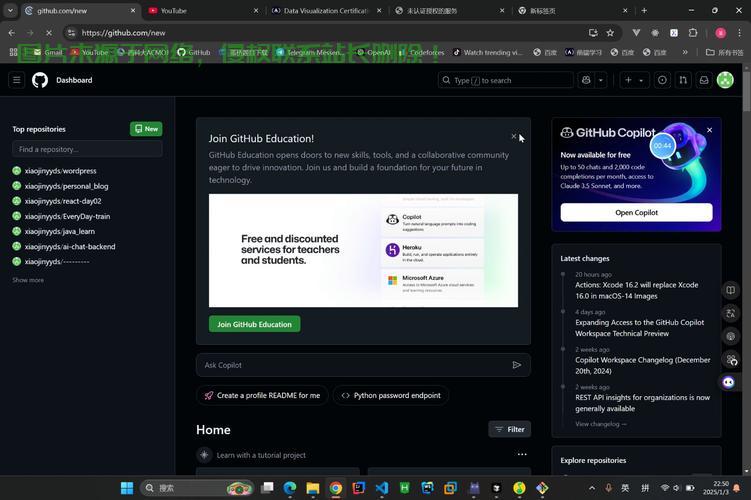The height and width of the screenshot is (500, 751).
Task: Open the Chrome extensions puzzle icon
Action: tap(693, 33)
